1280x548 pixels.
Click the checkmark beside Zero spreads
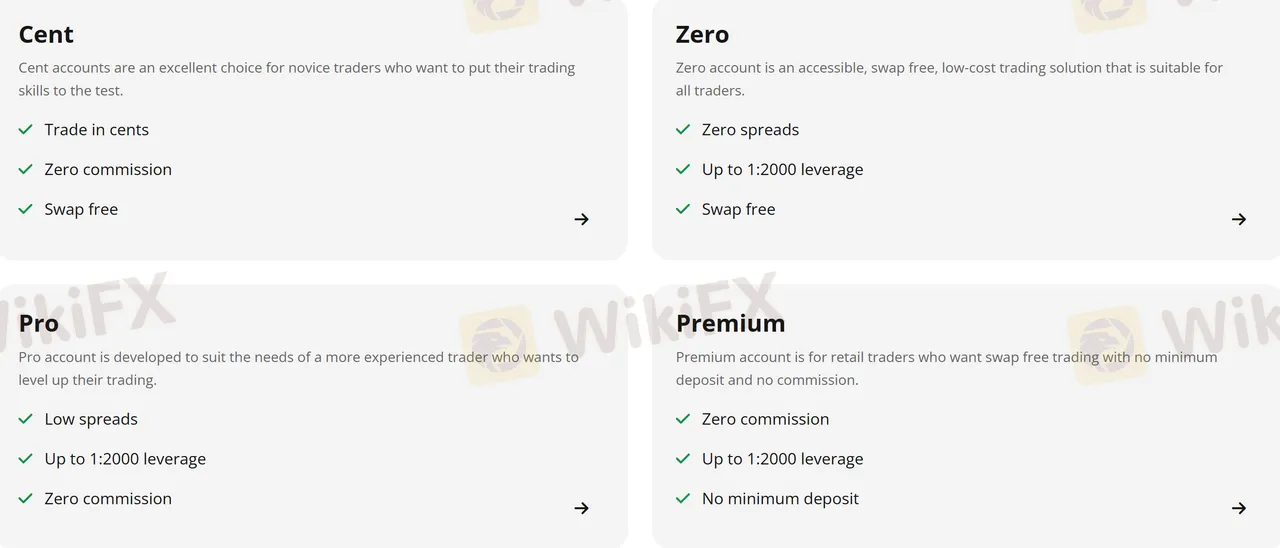pyautogui.click(x=683, y=130)
